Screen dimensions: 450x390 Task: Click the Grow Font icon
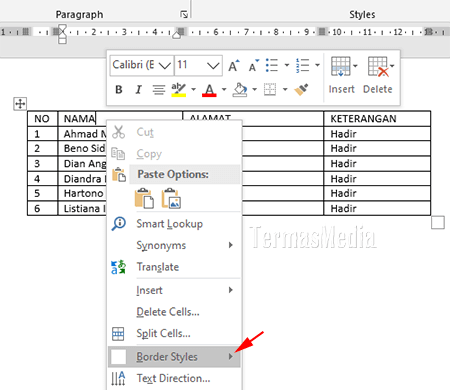[234, 65]
